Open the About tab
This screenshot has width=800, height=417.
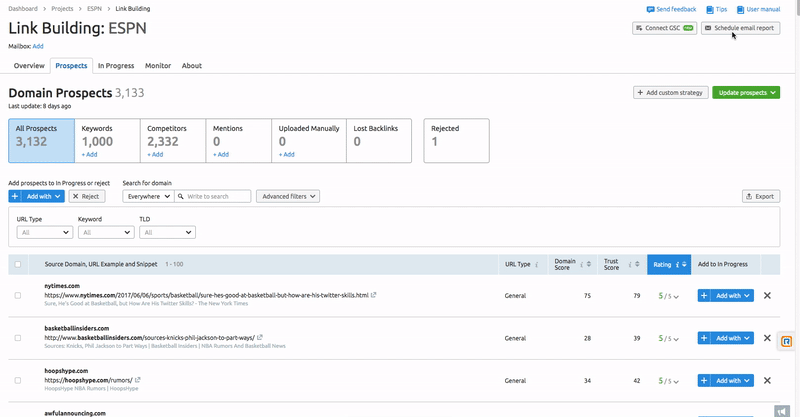[192, 65]
